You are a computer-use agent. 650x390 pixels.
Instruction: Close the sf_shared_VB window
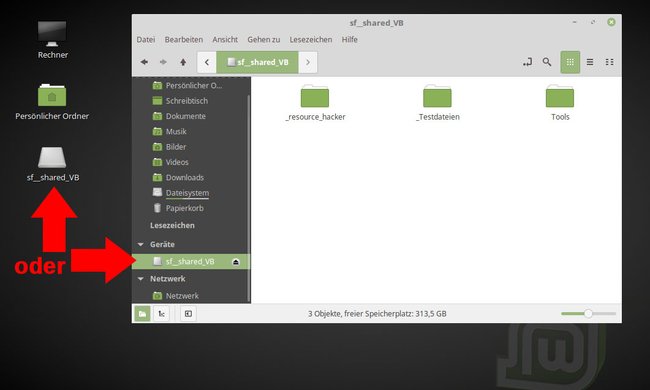(x=611, y=22)
